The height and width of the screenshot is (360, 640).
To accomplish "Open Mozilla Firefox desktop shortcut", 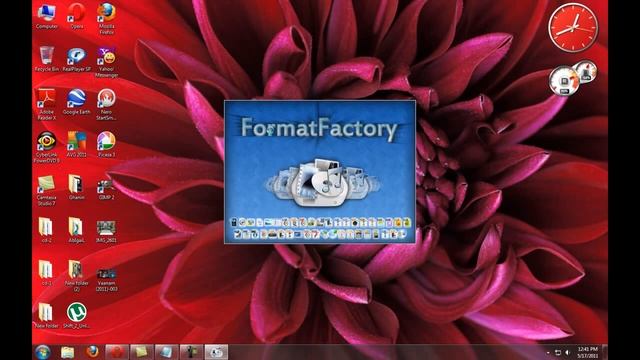I will pos(107,18).
